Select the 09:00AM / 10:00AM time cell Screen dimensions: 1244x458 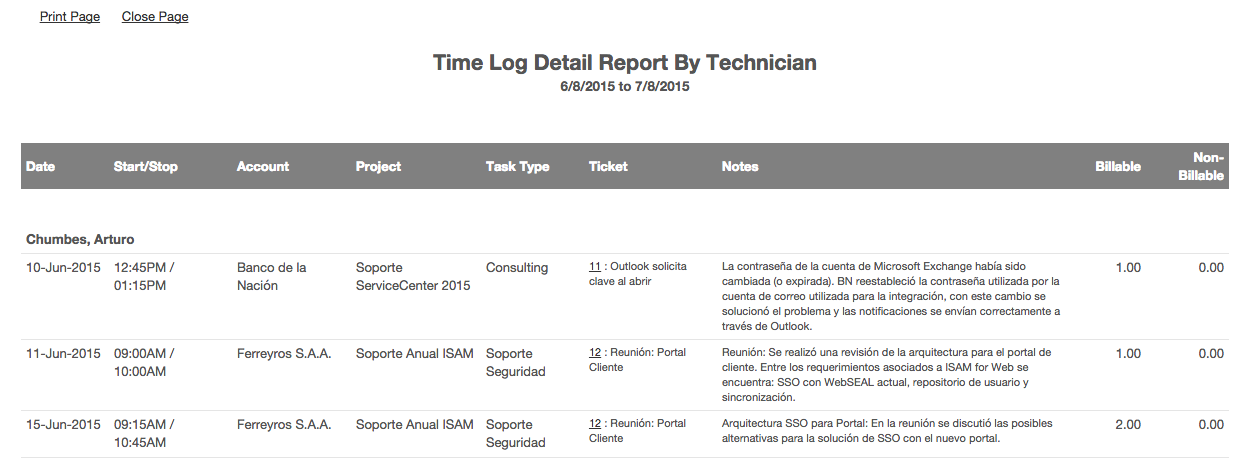pos(145,363)
